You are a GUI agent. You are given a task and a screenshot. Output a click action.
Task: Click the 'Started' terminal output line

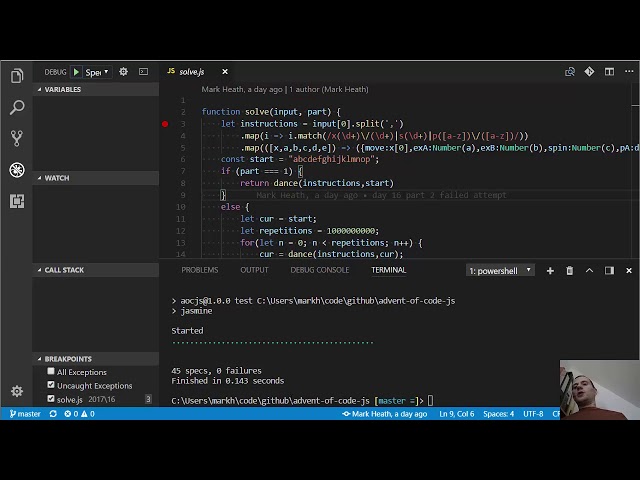187,331
